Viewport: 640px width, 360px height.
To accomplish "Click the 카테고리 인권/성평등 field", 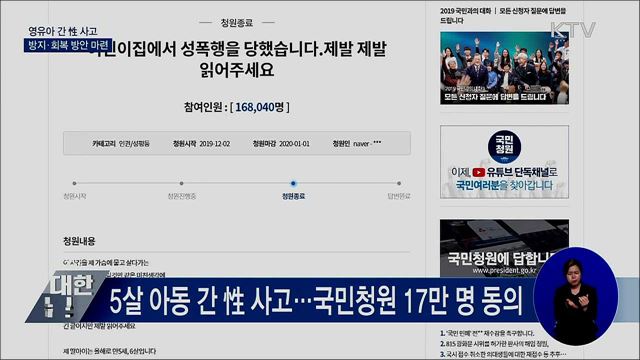I will click(121, 144).
